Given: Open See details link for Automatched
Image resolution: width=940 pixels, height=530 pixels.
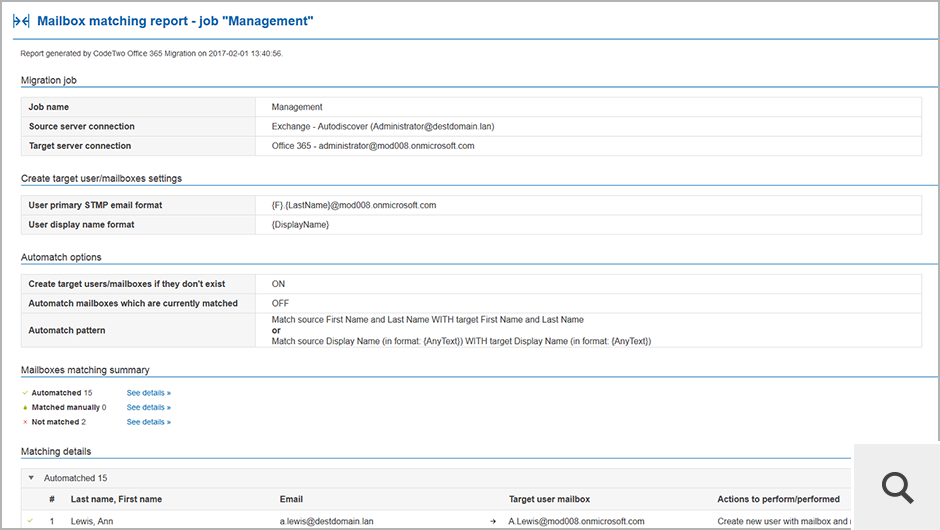Looking at the screenshot, I should click(149, 393).
